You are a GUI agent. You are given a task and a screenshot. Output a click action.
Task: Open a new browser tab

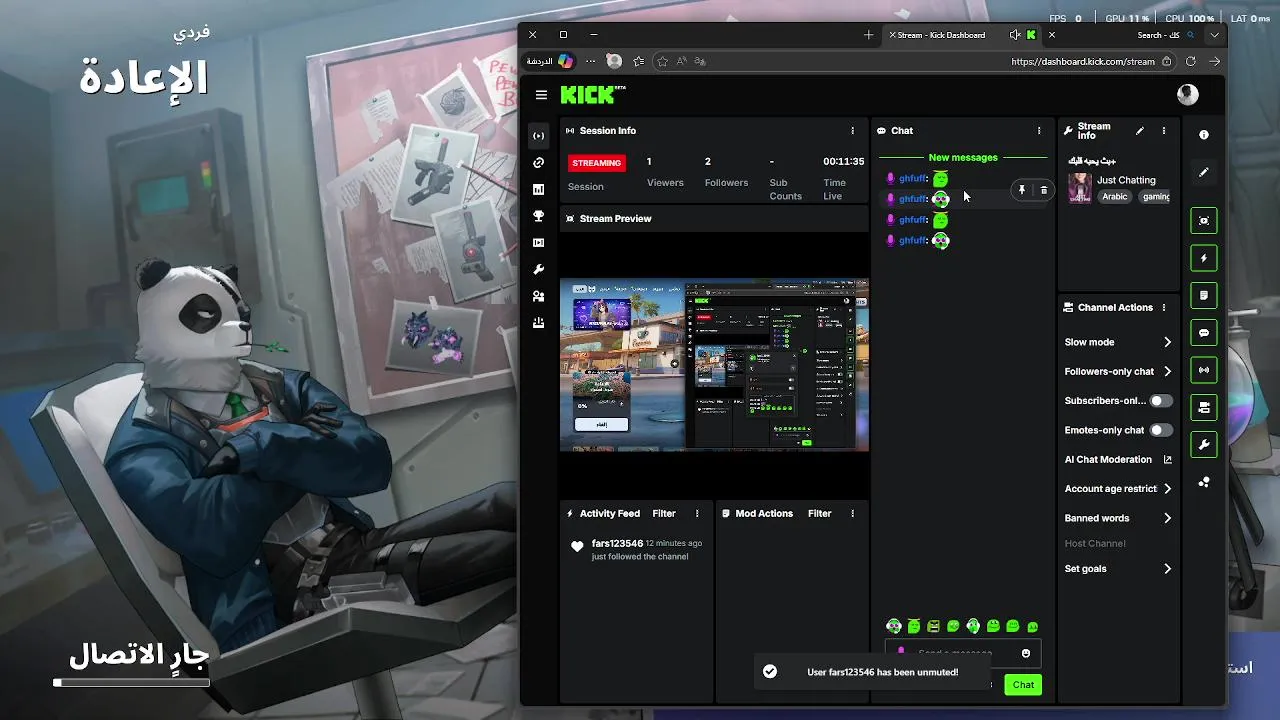868,35
